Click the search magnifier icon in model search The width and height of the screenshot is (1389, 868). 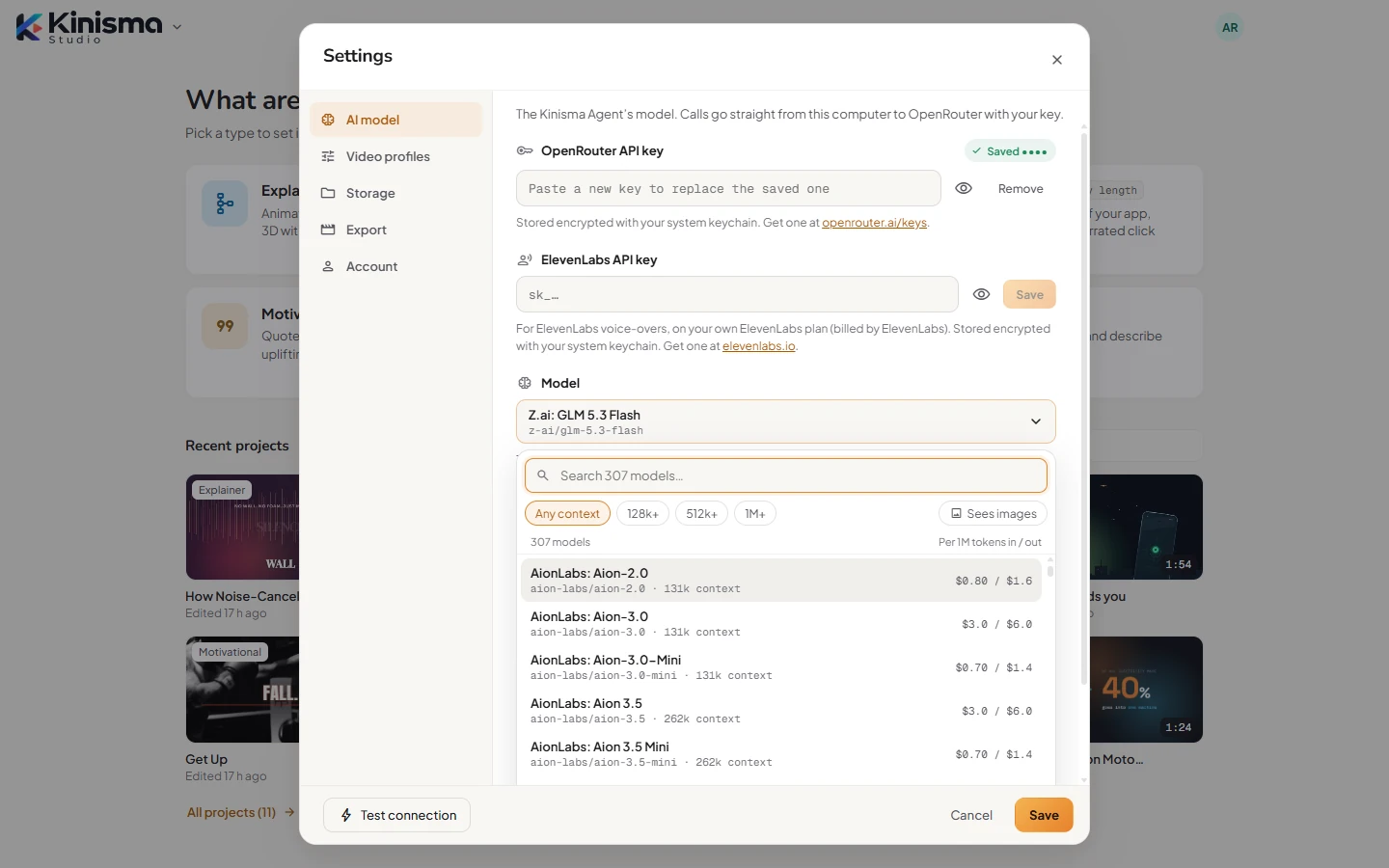tap(543, 475)
